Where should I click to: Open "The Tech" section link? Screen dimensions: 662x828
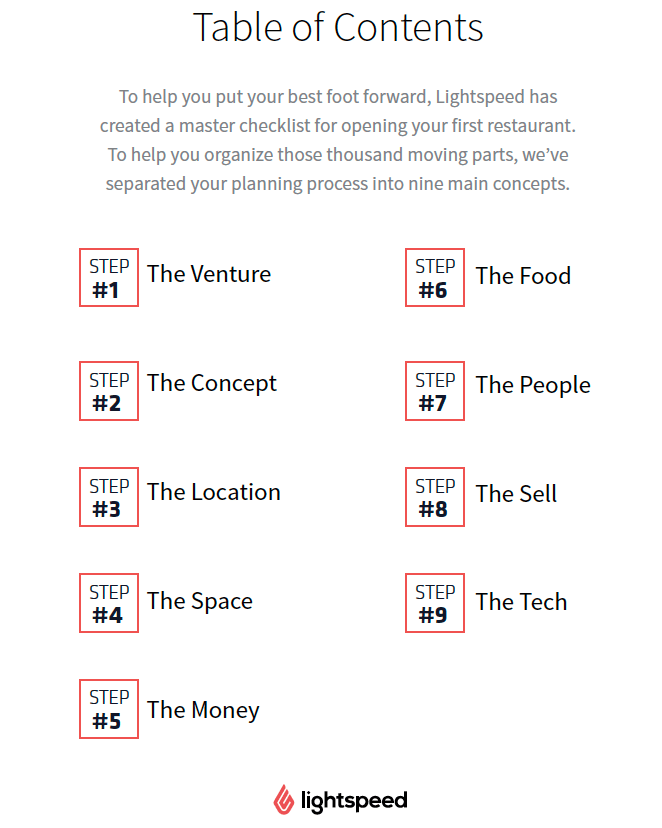pyautogui.click(x=521, y=602)
